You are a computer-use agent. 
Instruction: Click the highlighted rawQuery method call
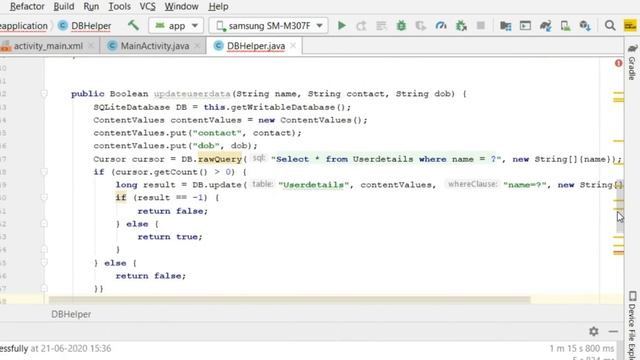click(220, 159)
